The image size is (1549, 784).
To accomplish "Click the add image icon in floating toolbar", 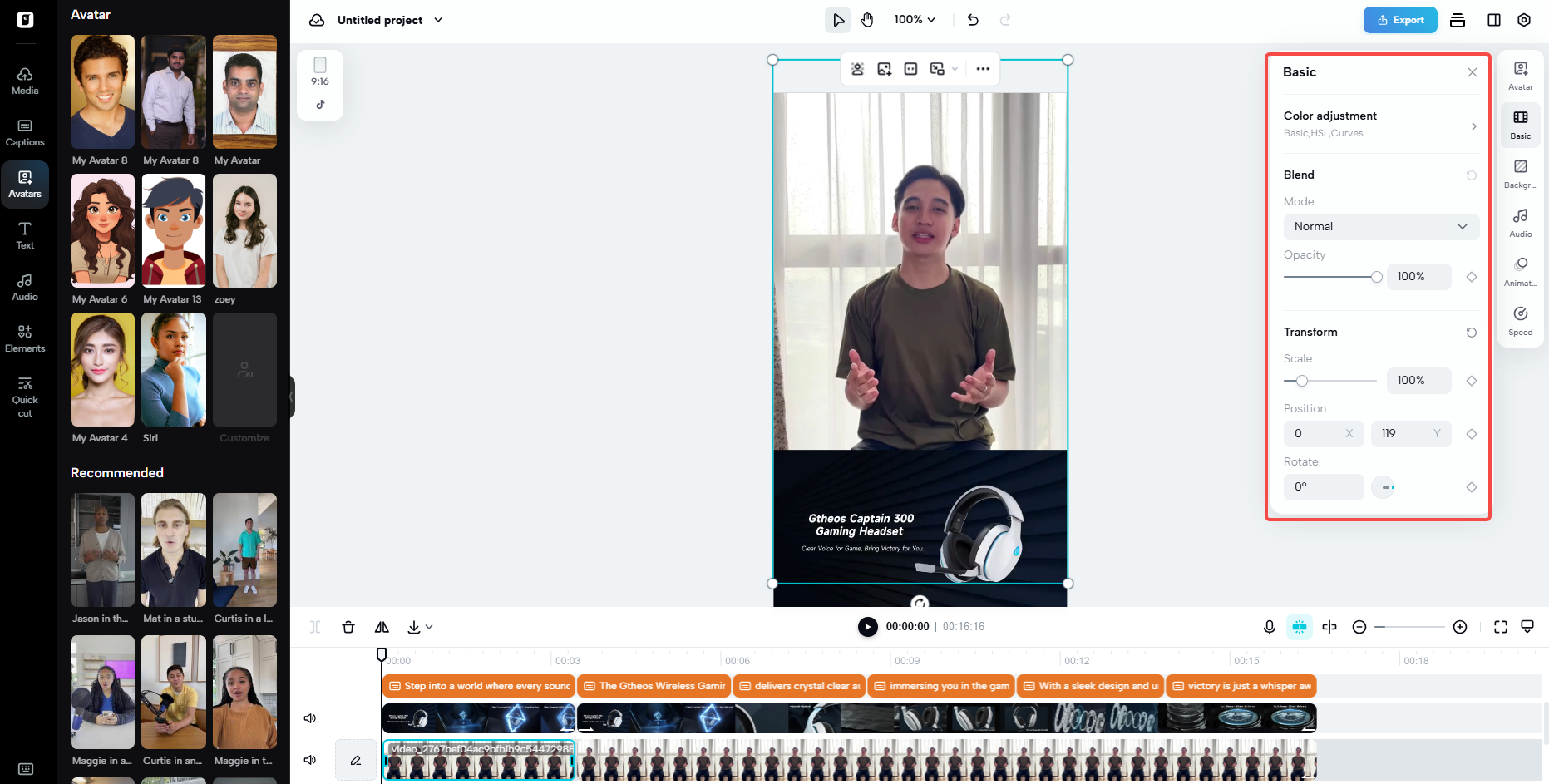I will 884,69.
